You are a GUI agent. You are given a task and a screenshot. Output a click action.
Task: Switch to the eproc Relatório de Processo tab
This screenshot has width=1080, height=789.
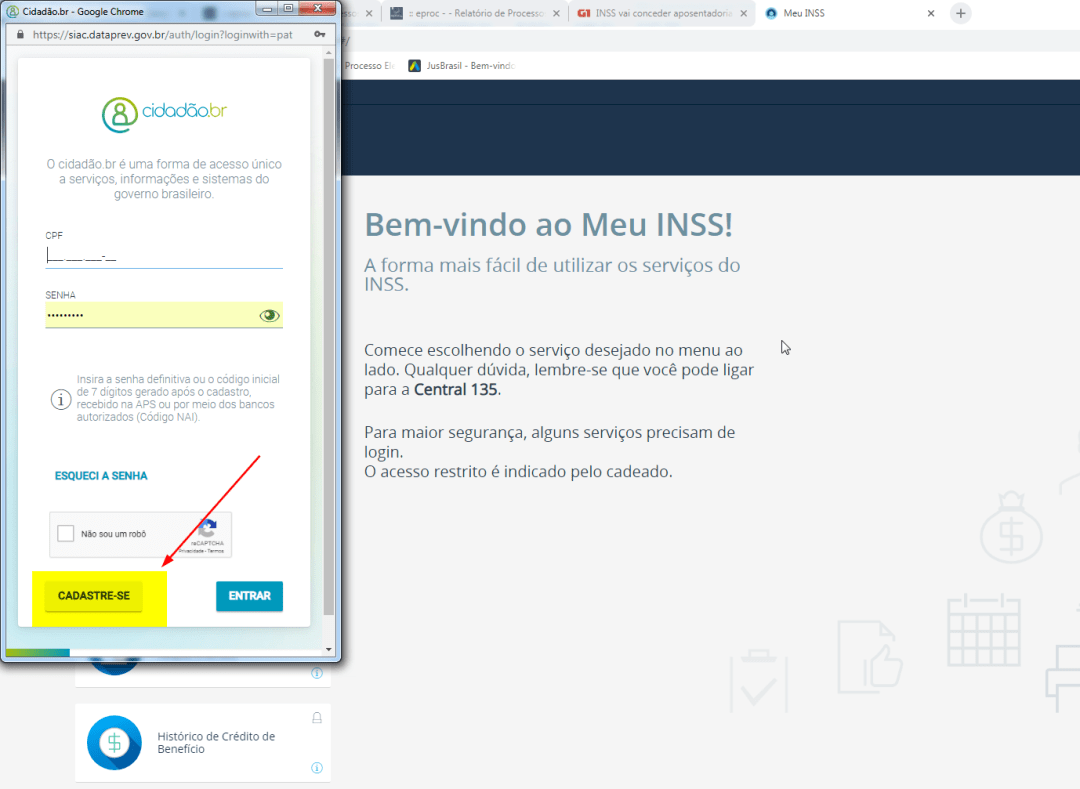tap(465, 13)
